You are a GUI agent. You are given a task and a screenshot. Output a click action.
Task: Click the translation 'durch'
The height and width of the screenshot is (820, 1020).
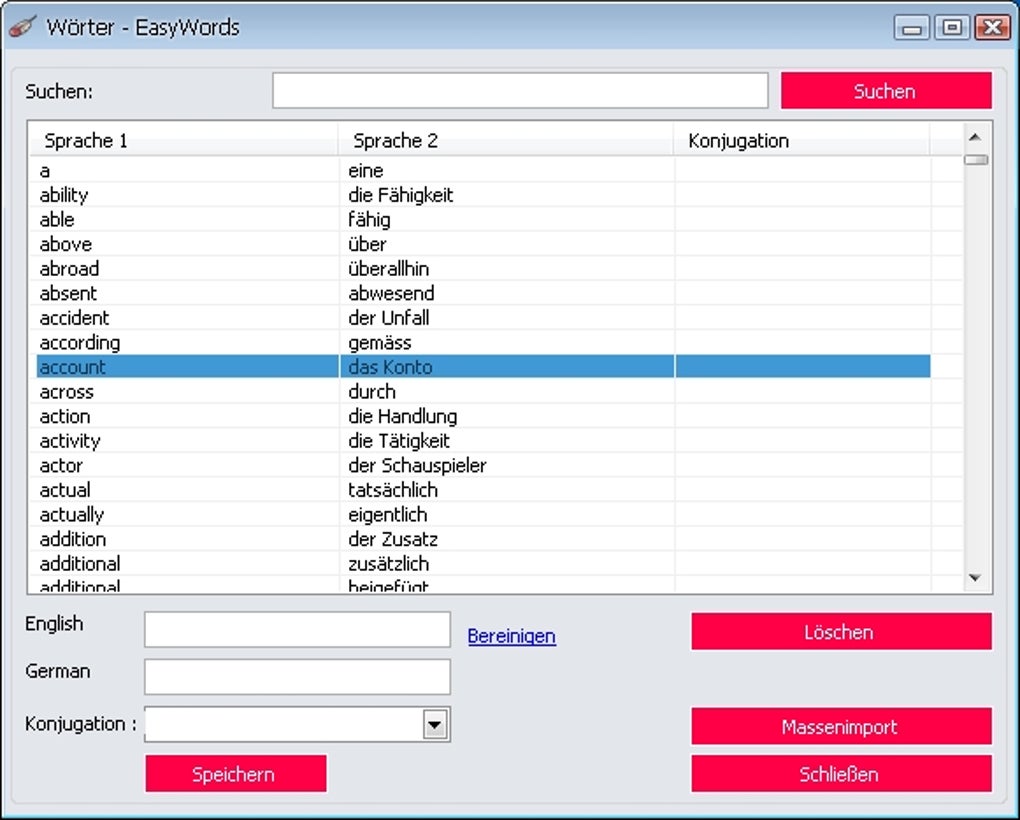click(x=371, y=392)
